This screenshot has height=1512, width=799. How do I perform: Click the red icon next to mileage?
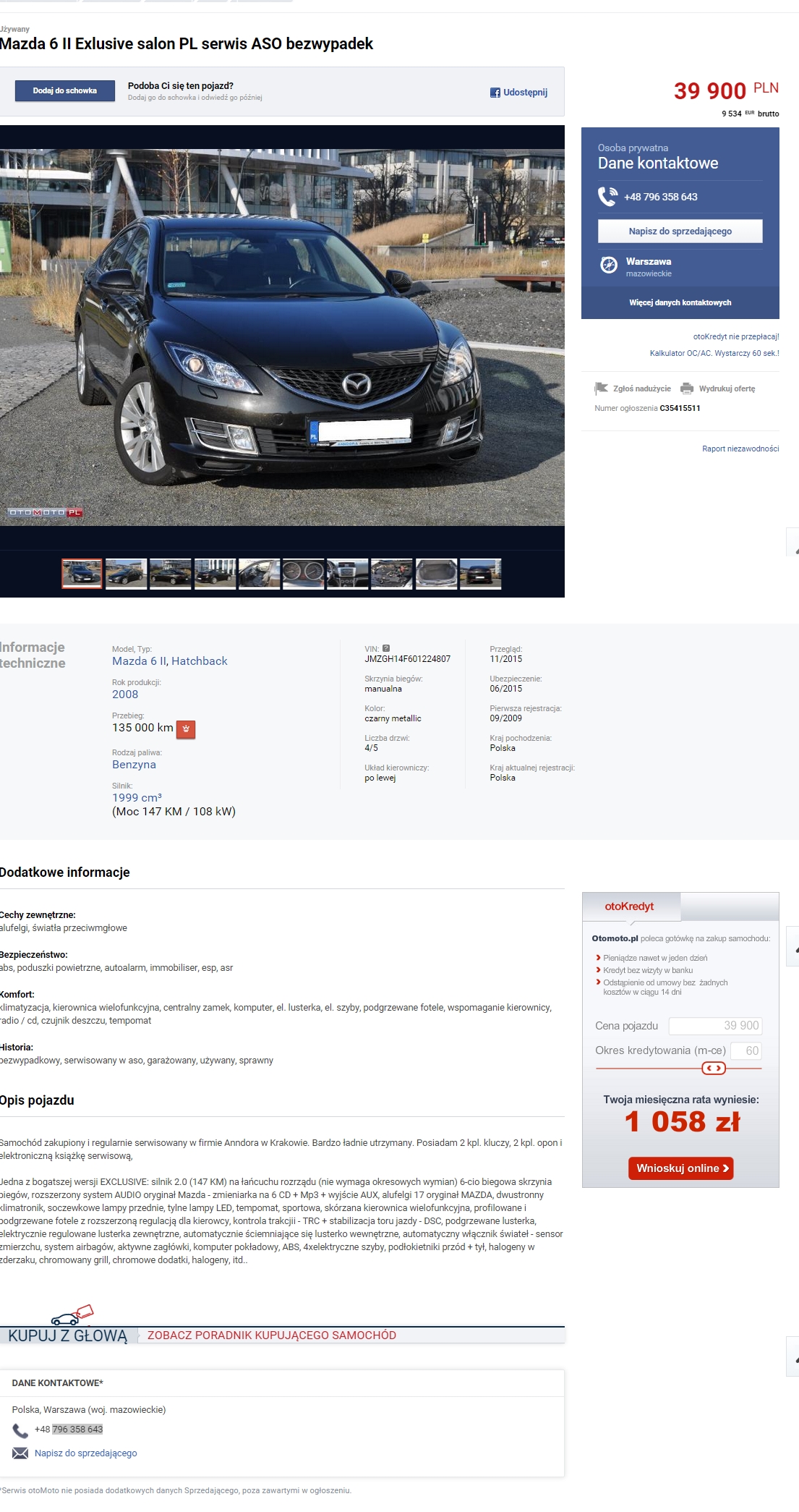click(x=186, y=729)
